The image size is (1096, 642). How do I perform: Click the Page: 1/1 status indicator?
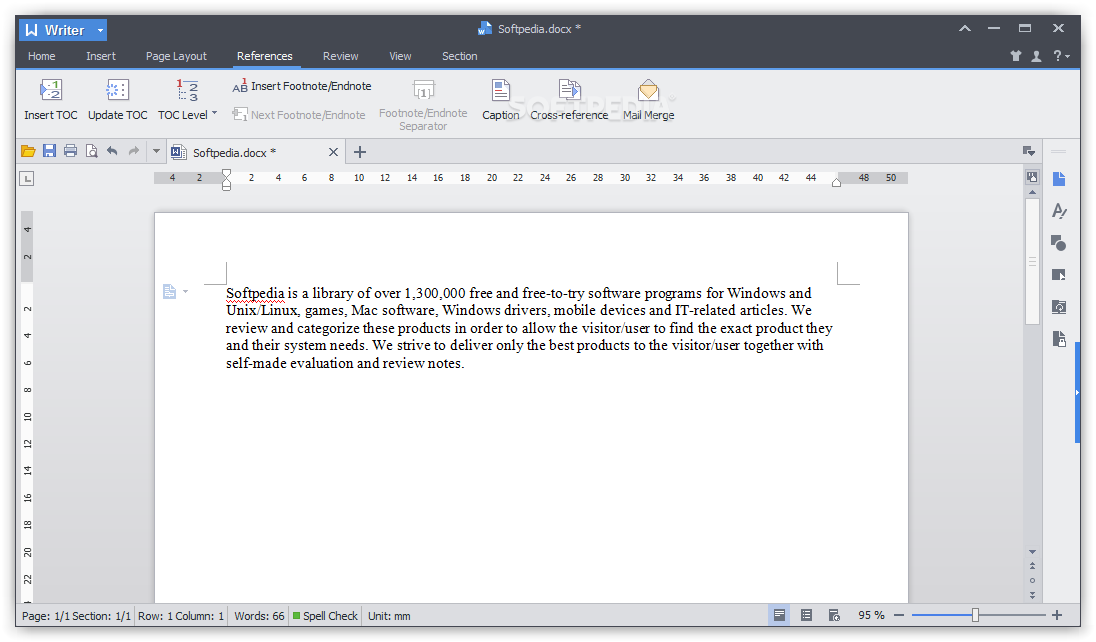(46, 616)
